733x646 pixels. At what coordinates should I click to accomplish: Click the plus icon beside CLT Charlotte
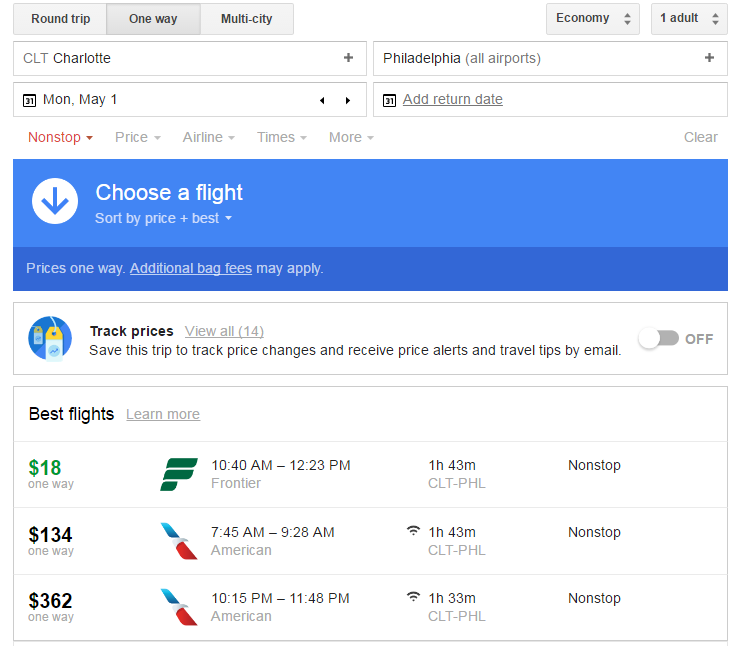click(348, 58)
